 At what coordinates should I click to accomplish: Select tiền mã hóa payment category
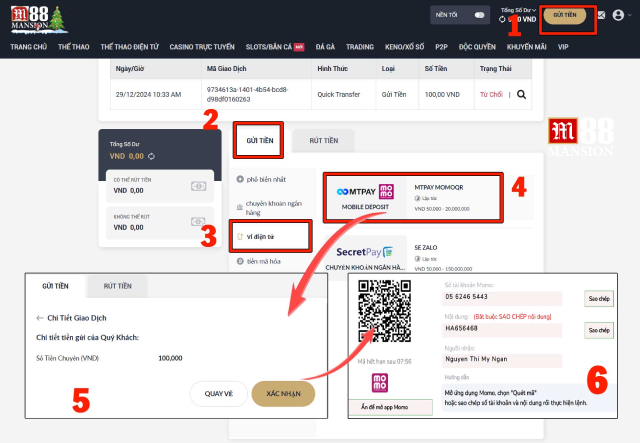click(x=259, y=261)
